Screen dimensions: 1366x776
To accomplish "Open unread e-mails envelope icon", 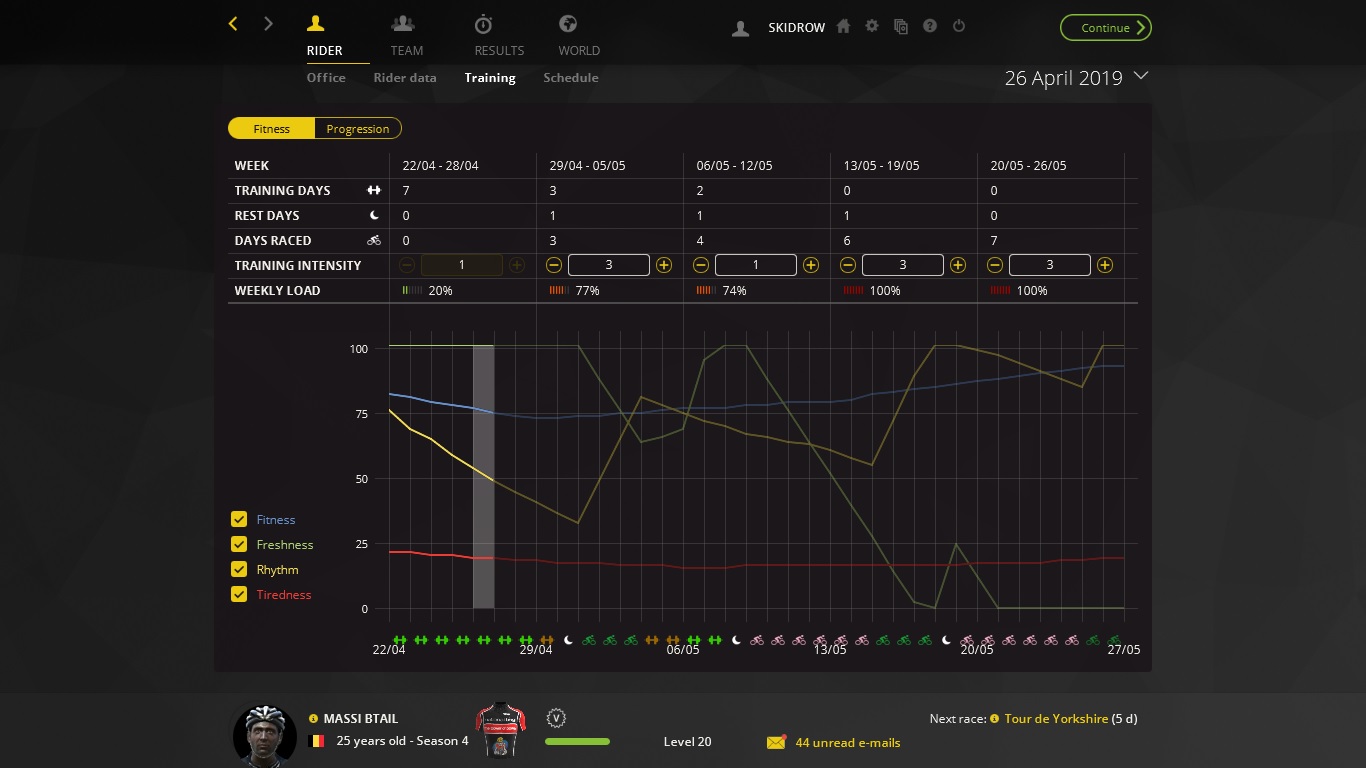I will 776,742.
